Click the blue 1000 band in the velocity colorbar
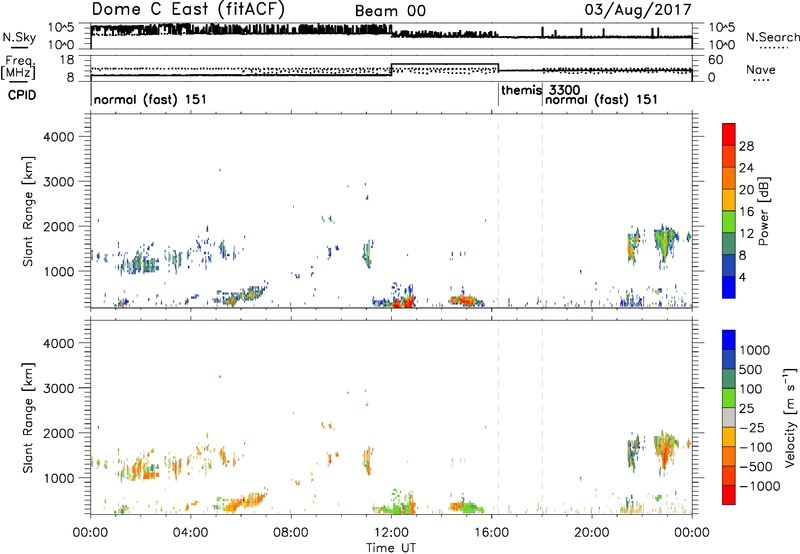The height and width of the screenshot is (554, 800). pyautogui.click(x=729, y=340)
